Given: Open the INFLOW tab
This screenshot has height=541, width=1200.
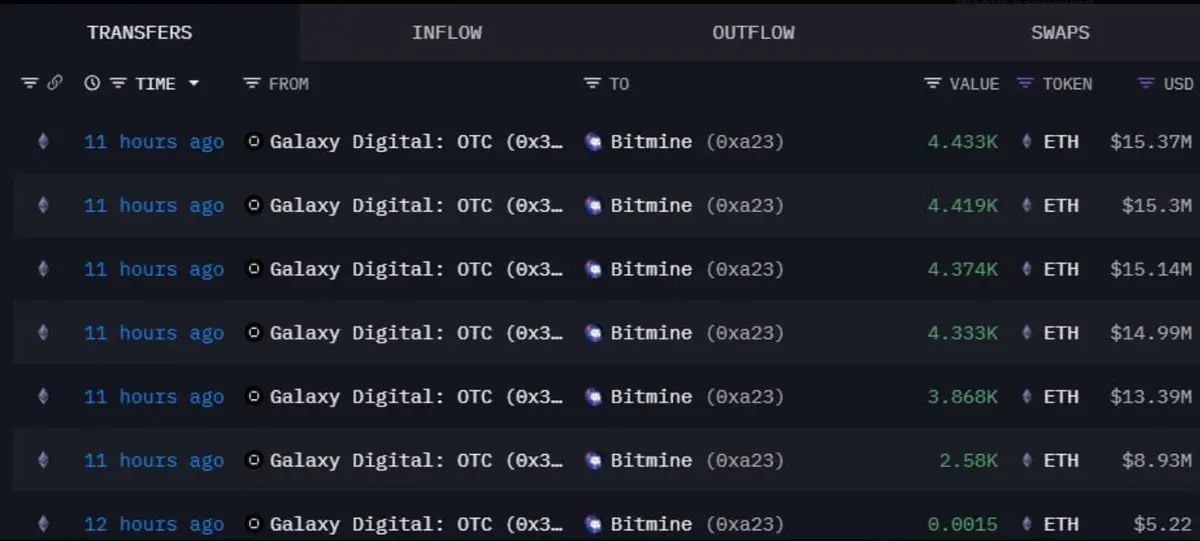Looking at the screenshot, I should pos(447,32).
